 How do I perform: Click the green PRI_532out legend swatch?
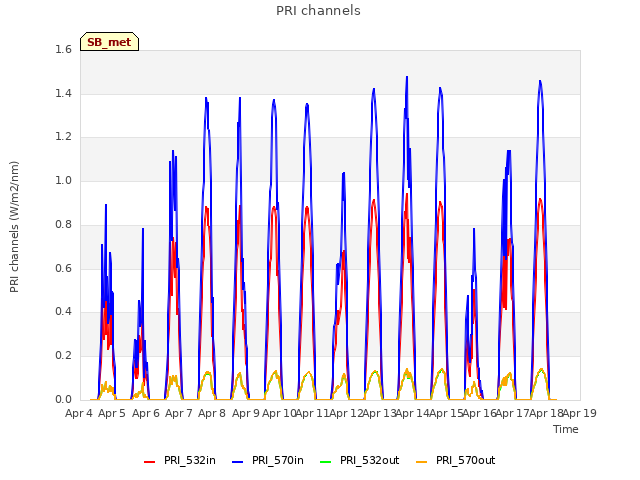tap(326, 462)
